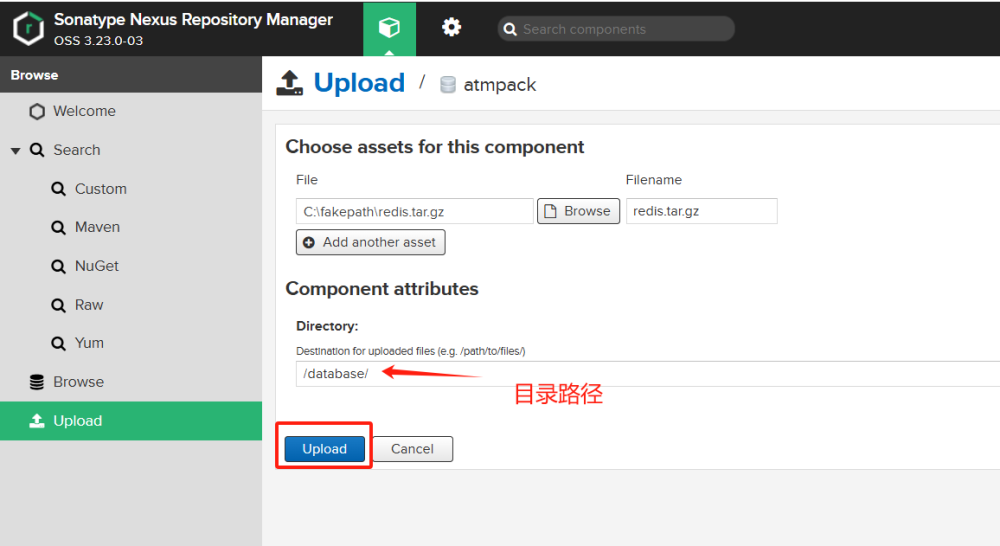This screenshot has height=546, width=1000.
Task: Click the search magnifier icon in header
Action: coord(510,29)
